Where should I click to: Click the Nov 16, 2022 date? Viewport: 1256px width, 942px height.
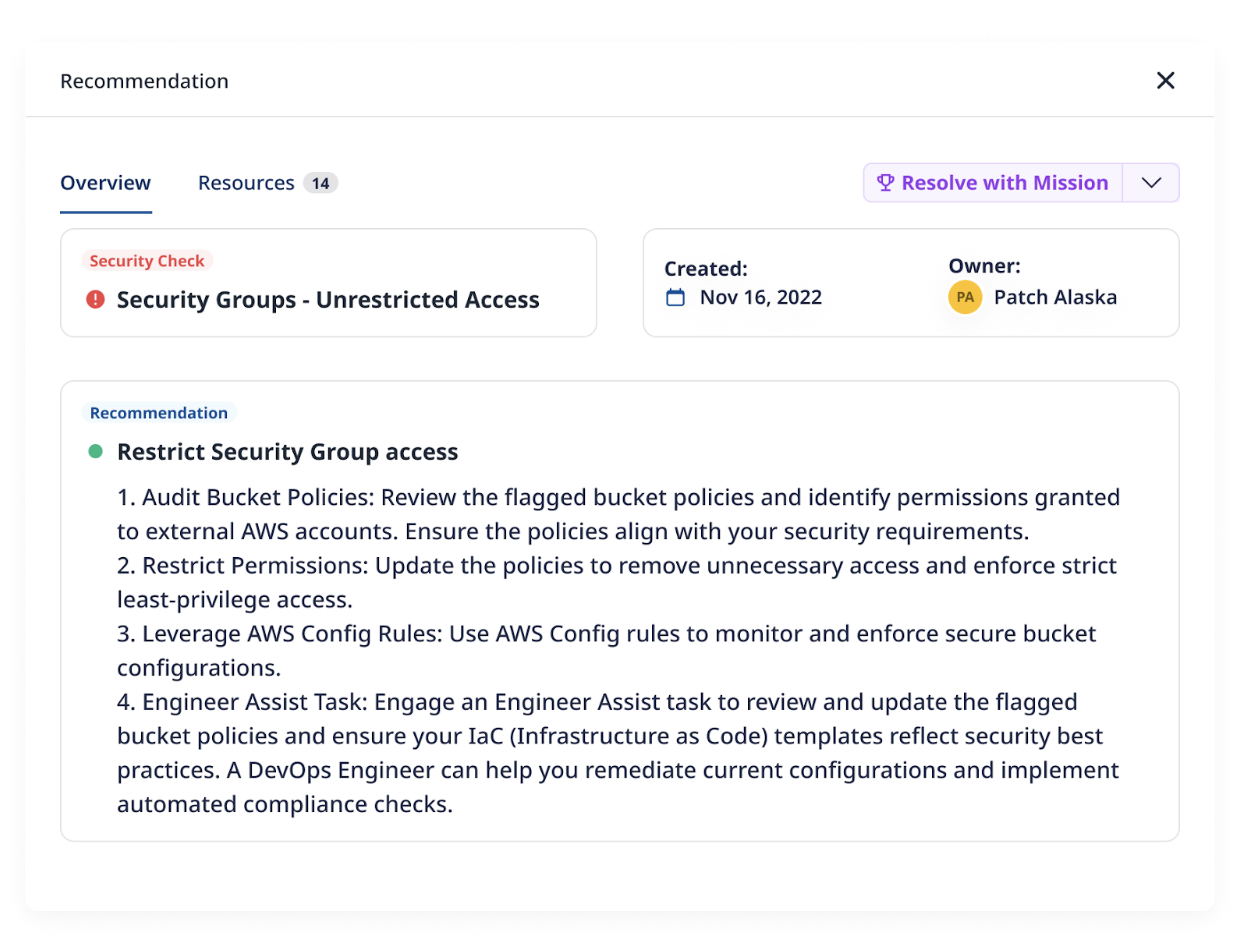coord(760,297)
